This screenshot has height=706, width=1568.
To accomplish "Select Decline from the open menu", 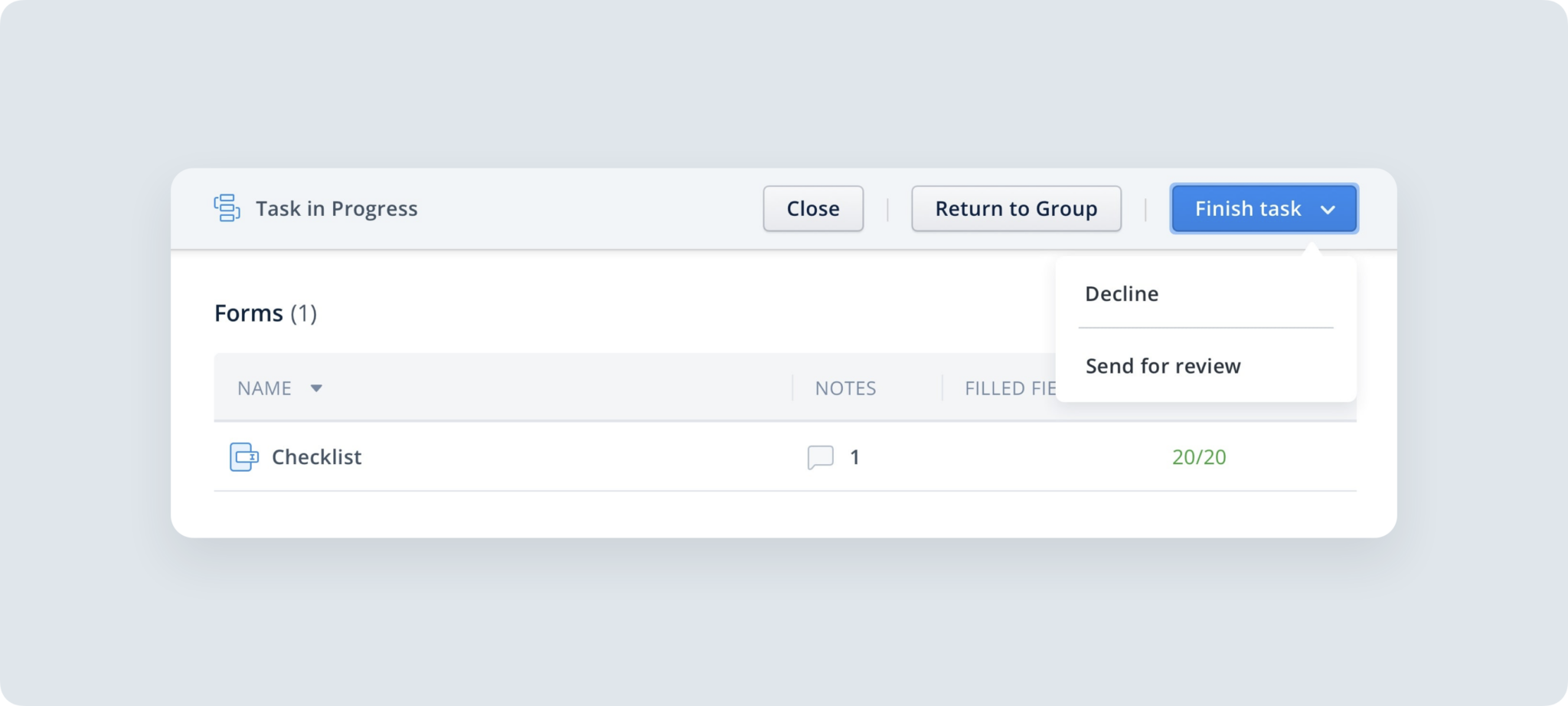I will [x=1122, y=293].
